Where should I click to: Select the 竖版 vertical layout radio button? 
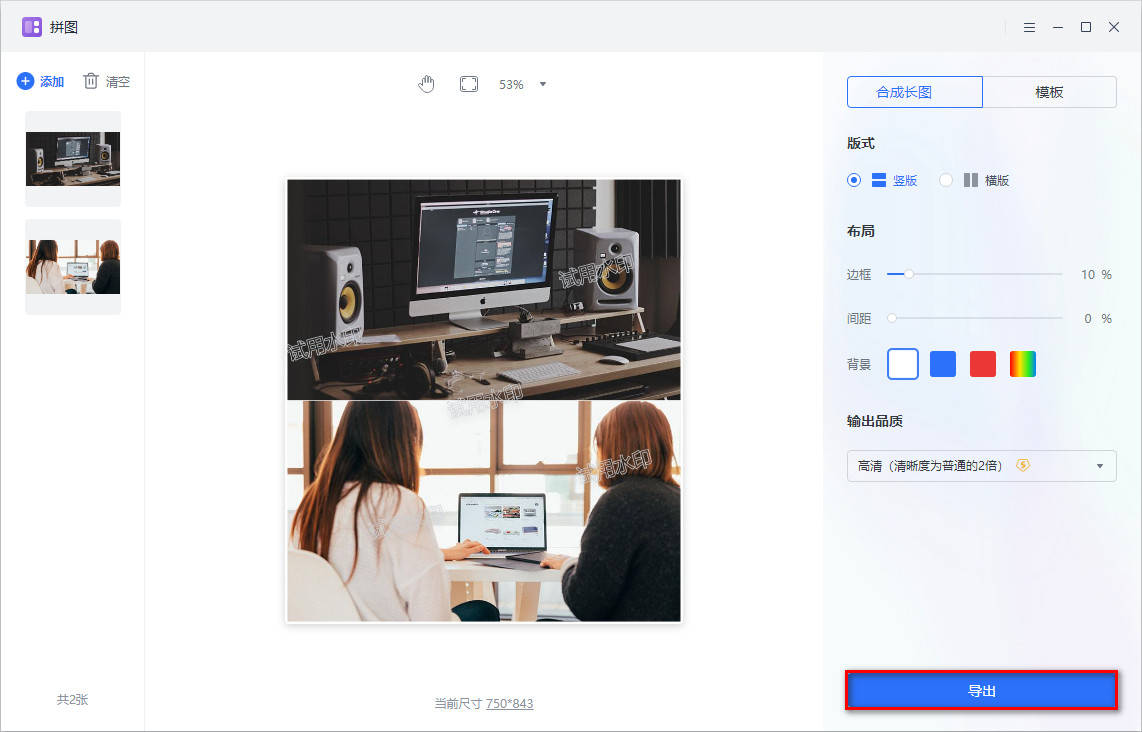(x=854, y=180)
